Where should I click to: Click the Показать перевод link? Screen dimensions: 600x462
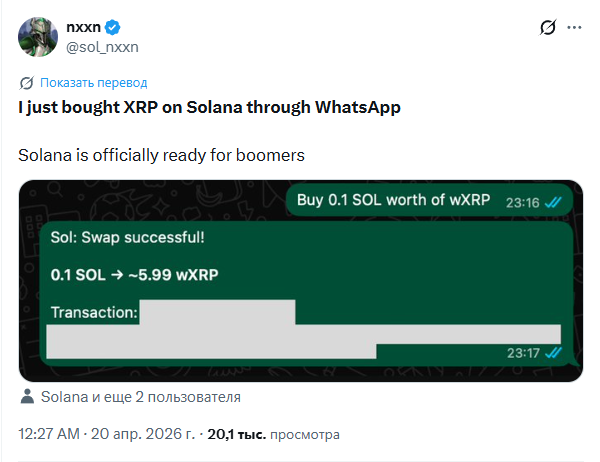click(x=94, y=82)
